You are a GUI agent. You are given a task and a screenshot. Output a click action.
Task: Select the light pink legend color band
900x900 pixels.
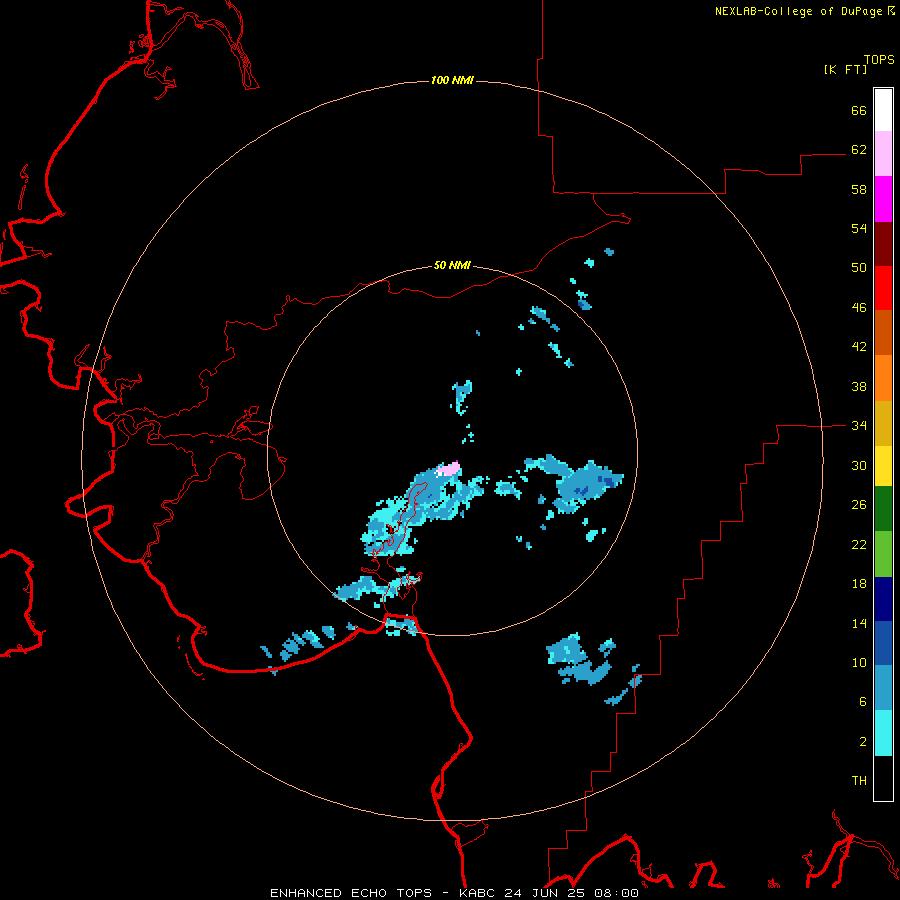(x=883, y=154)
